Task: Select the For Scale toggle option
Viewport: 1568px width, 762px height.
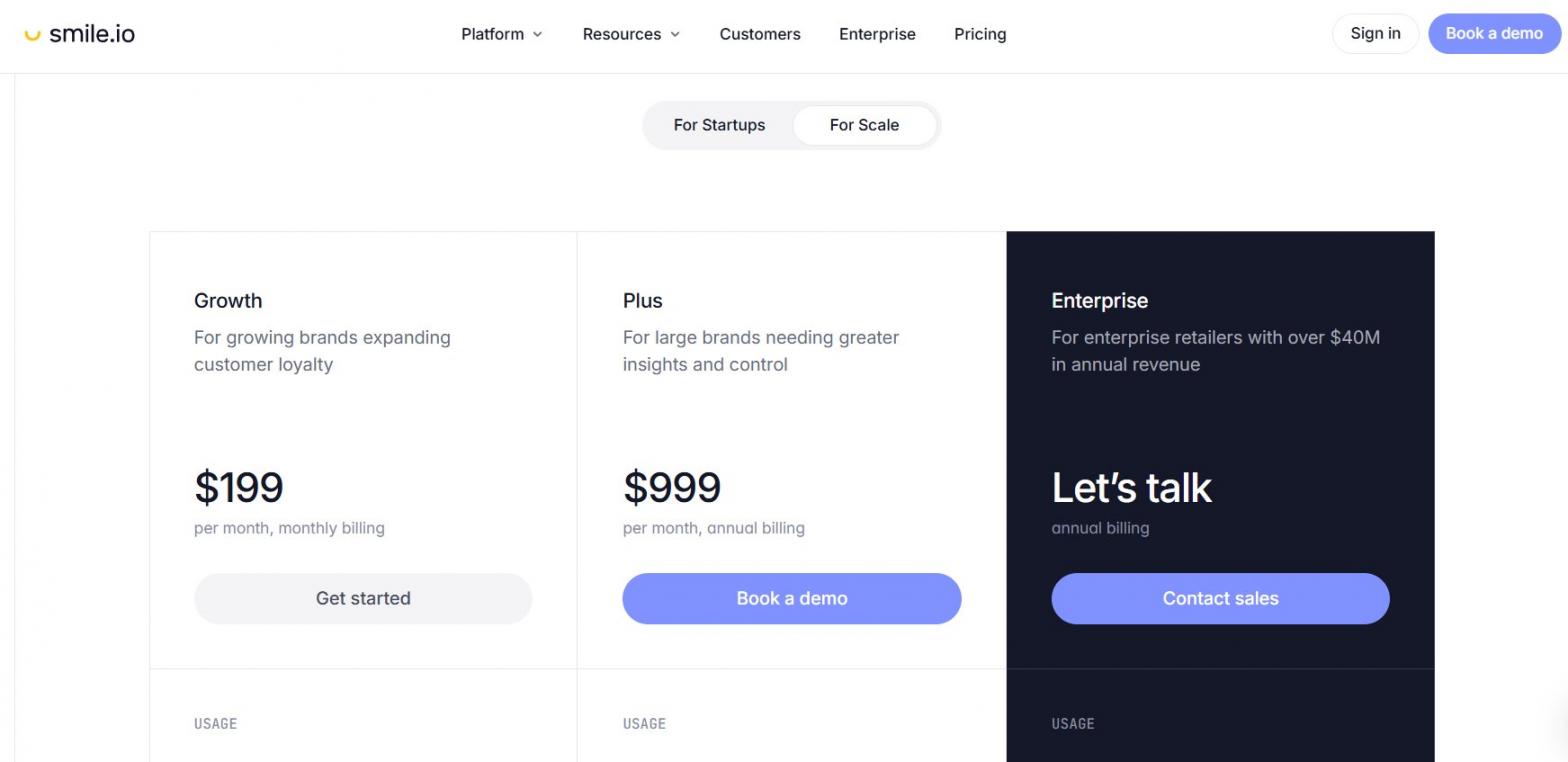Action: pos(864,125)
